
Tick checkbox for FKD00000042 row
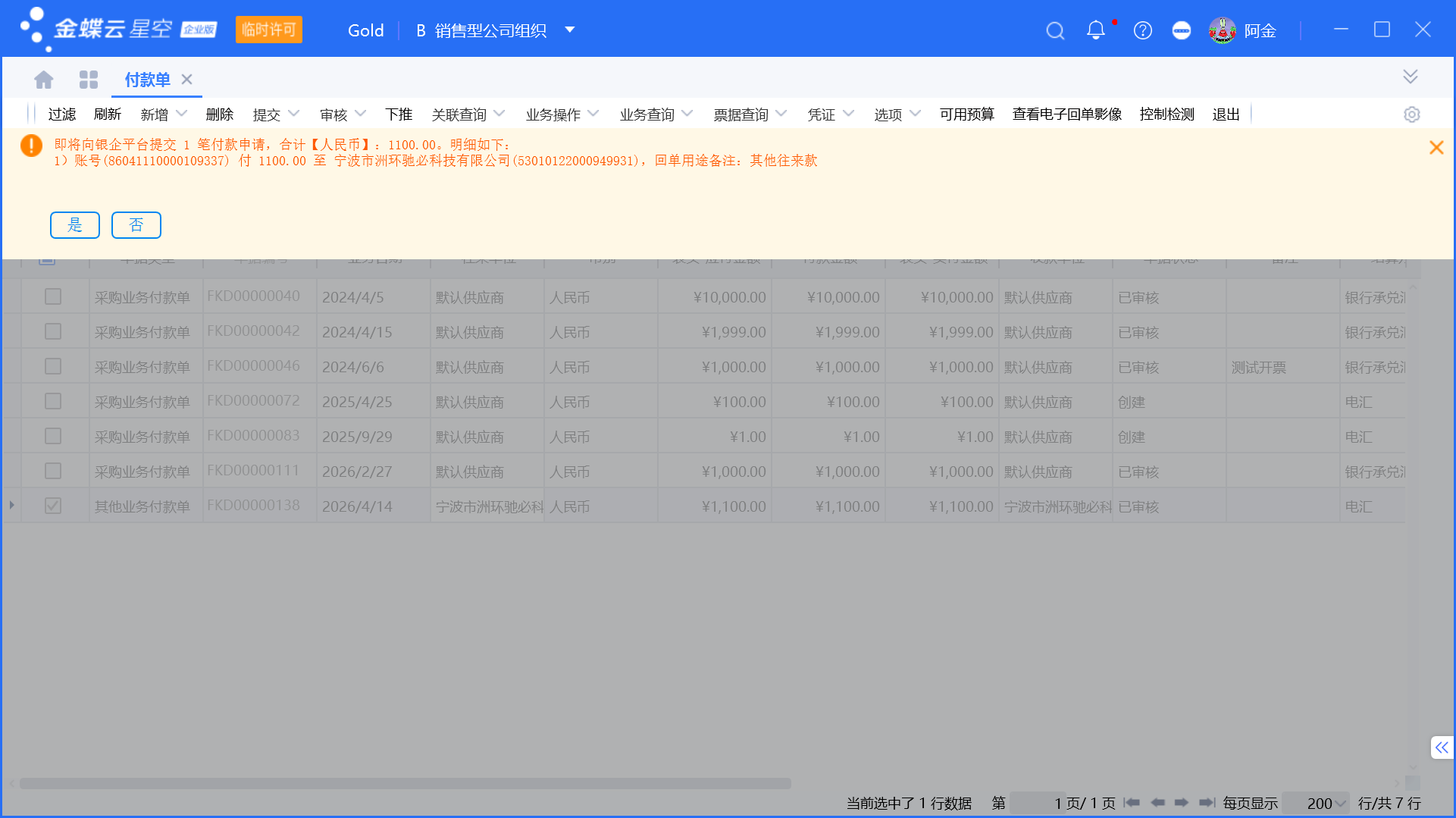tap(53, 331)
